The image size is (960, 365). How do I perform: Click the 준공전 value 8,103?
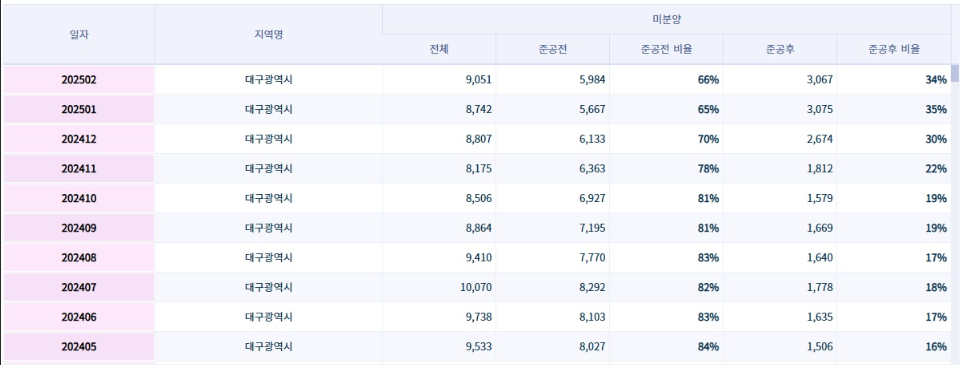[x=592, y=317]
